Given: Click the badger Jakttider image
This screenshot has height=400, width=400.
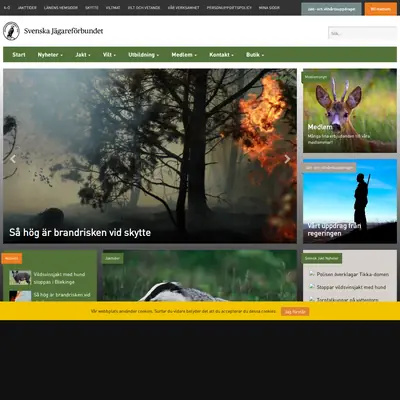Looking at the screenshot, I should pyautogui.click(x=200, y=276).
